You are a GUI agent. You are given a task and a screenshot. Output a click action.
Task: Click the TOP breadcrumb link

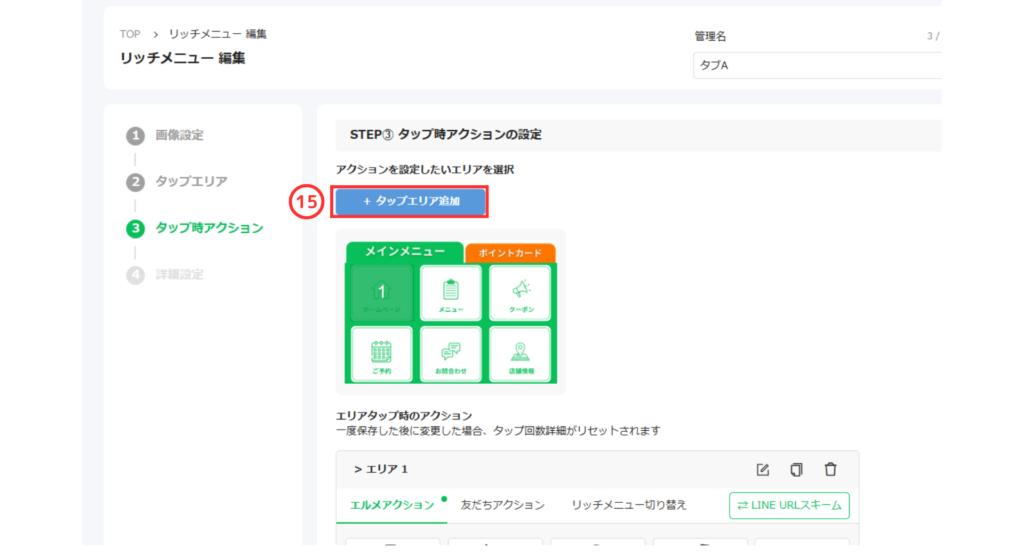coord(130,34)
